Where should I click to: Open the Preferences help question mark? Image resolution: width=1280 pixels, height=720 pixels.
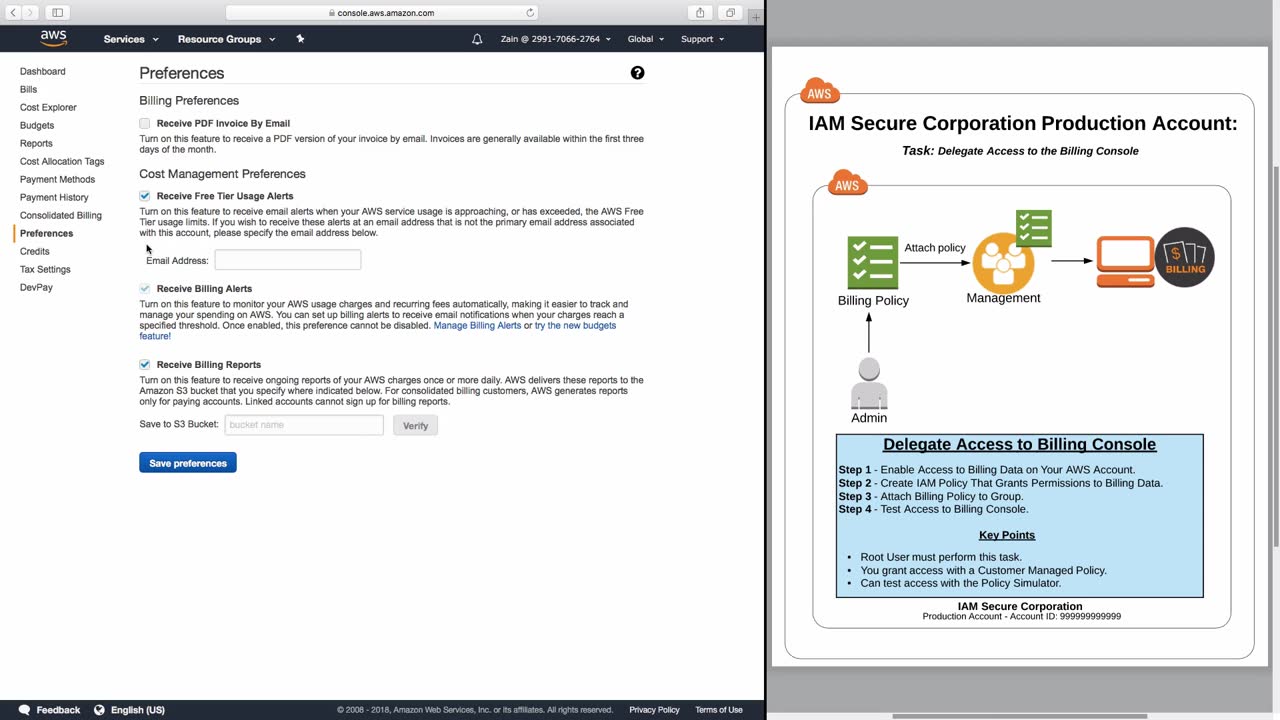pyautogui.click(x=637, y=73)
